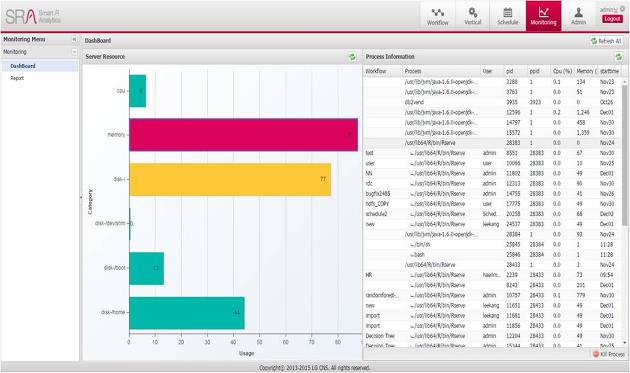This screenshot has width=630, height=373.
Task: Select Dashboard in the monitoring menu
Action: point(40,66)
